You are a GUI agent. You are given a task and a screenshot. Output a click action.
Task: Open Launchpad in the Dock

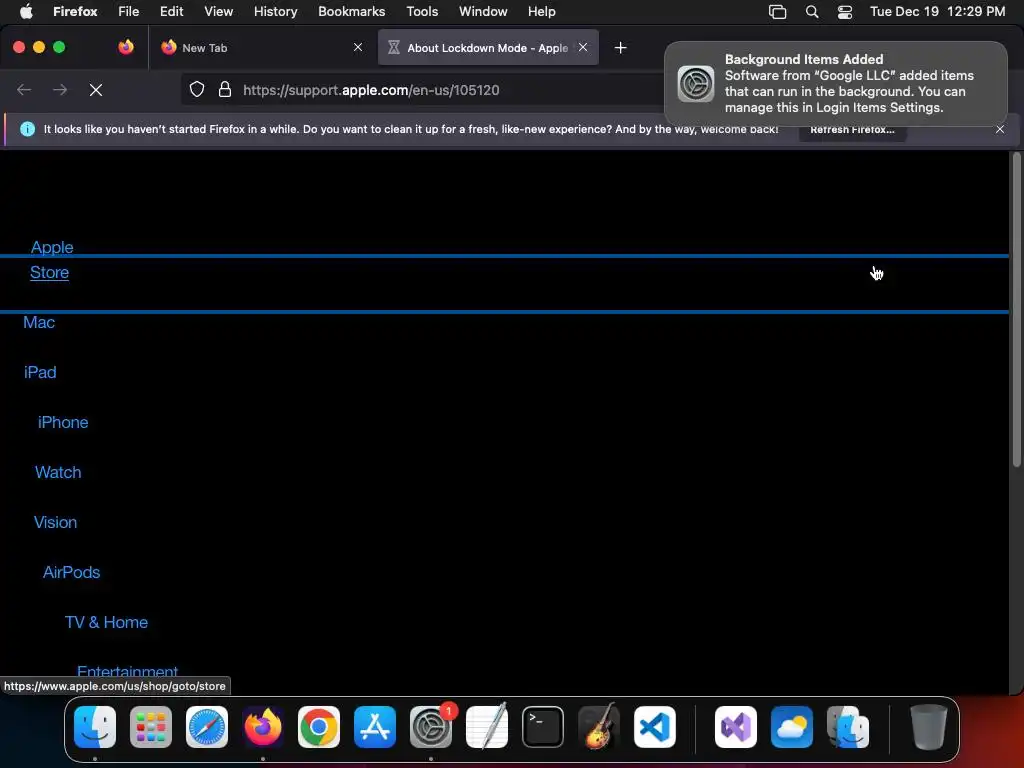pyautogui.click(x=151, y=726)
